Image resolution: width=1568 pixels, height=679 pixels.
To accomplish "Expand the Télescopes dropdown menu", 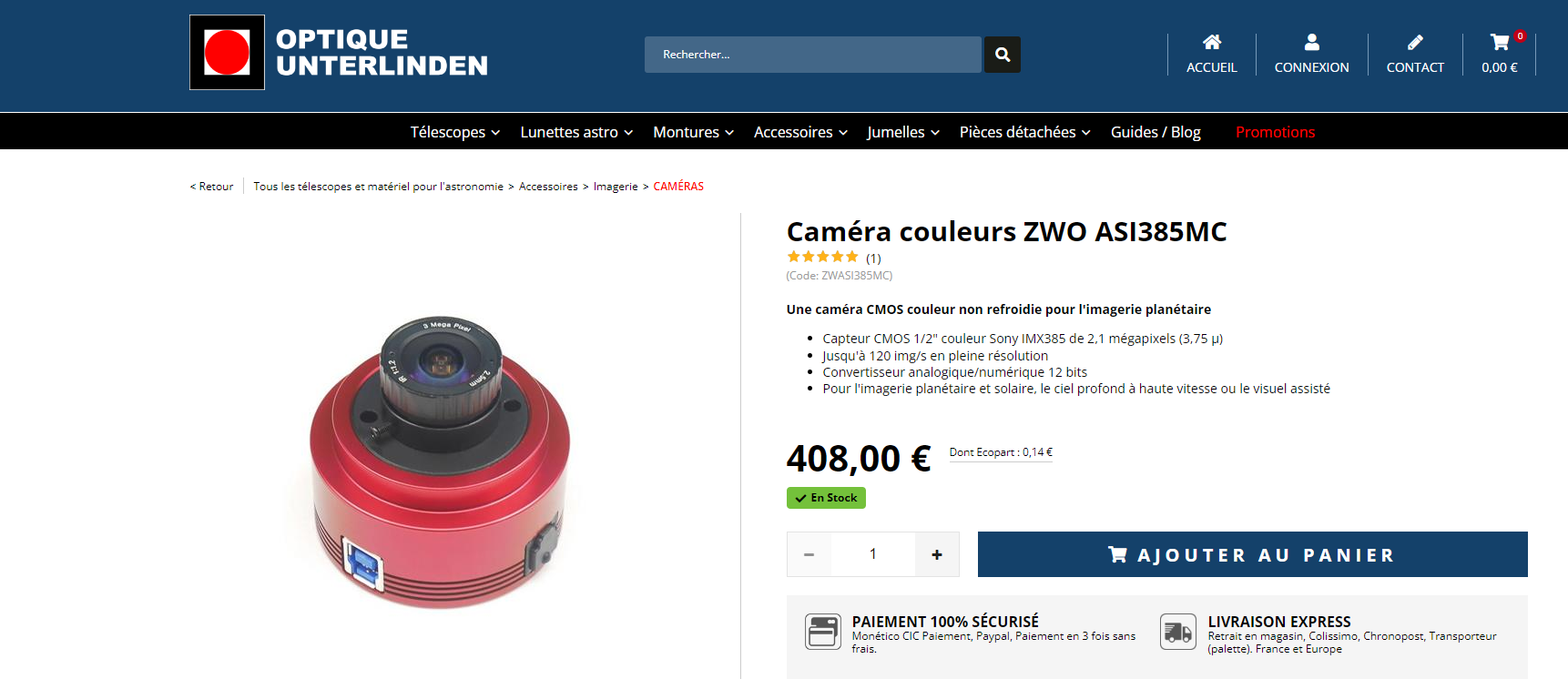I will click(x=454, y=132).
